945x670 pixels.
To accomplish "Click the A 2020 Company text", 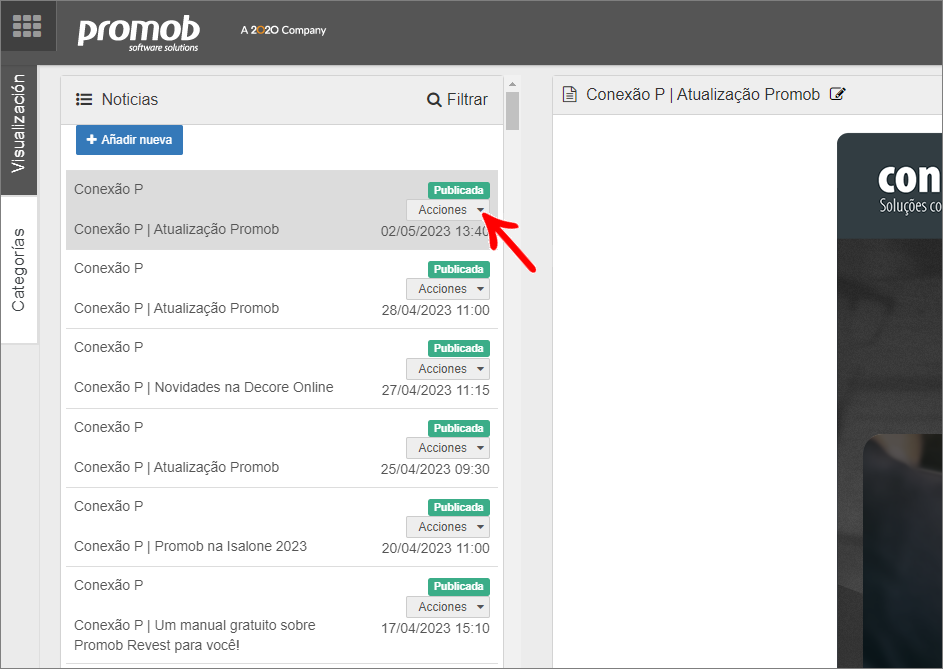I will coord(283,30).
